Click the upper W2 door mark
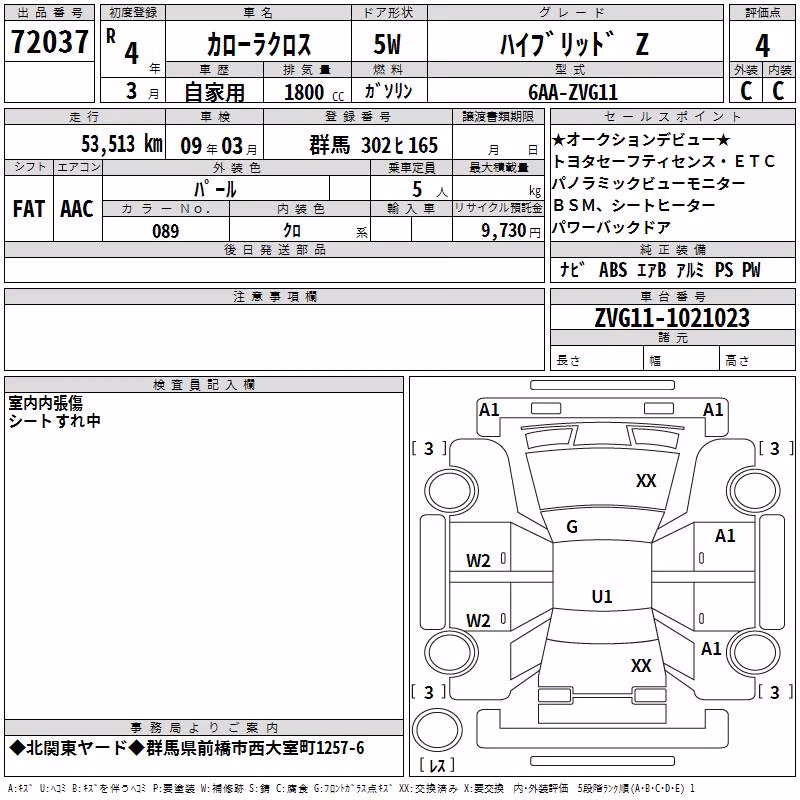 pos(478,561)
